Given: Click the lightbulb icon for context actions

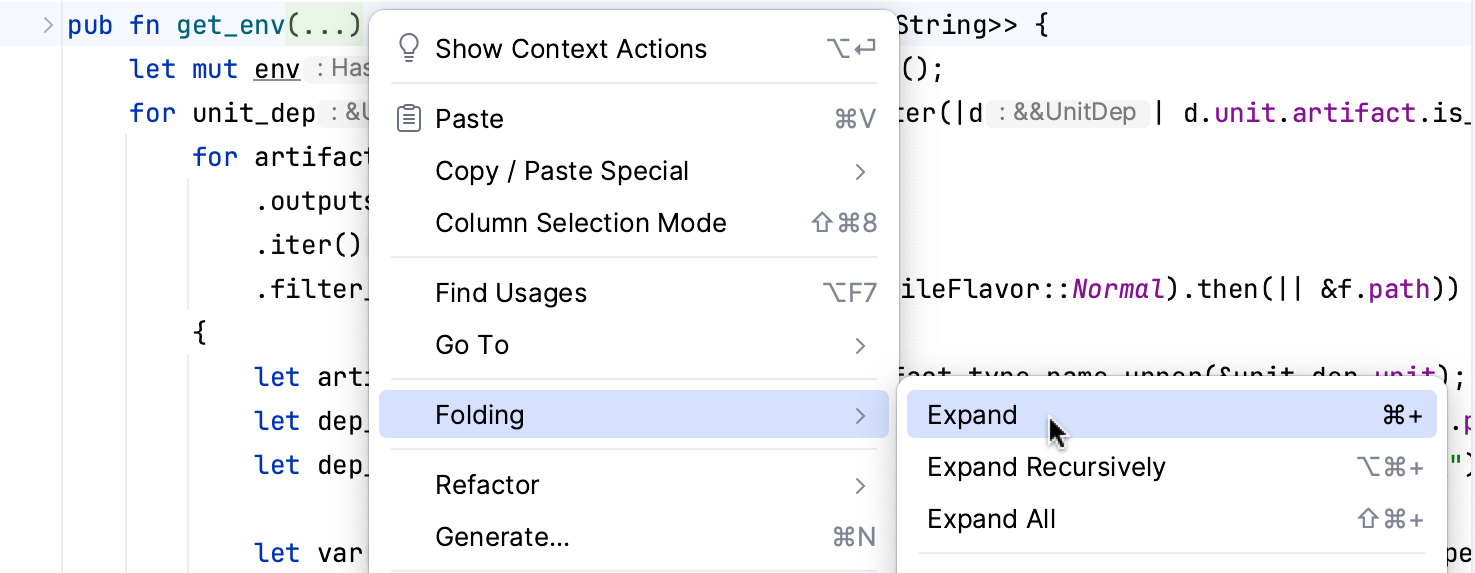Looking at the screenshot, I should 408,48.
